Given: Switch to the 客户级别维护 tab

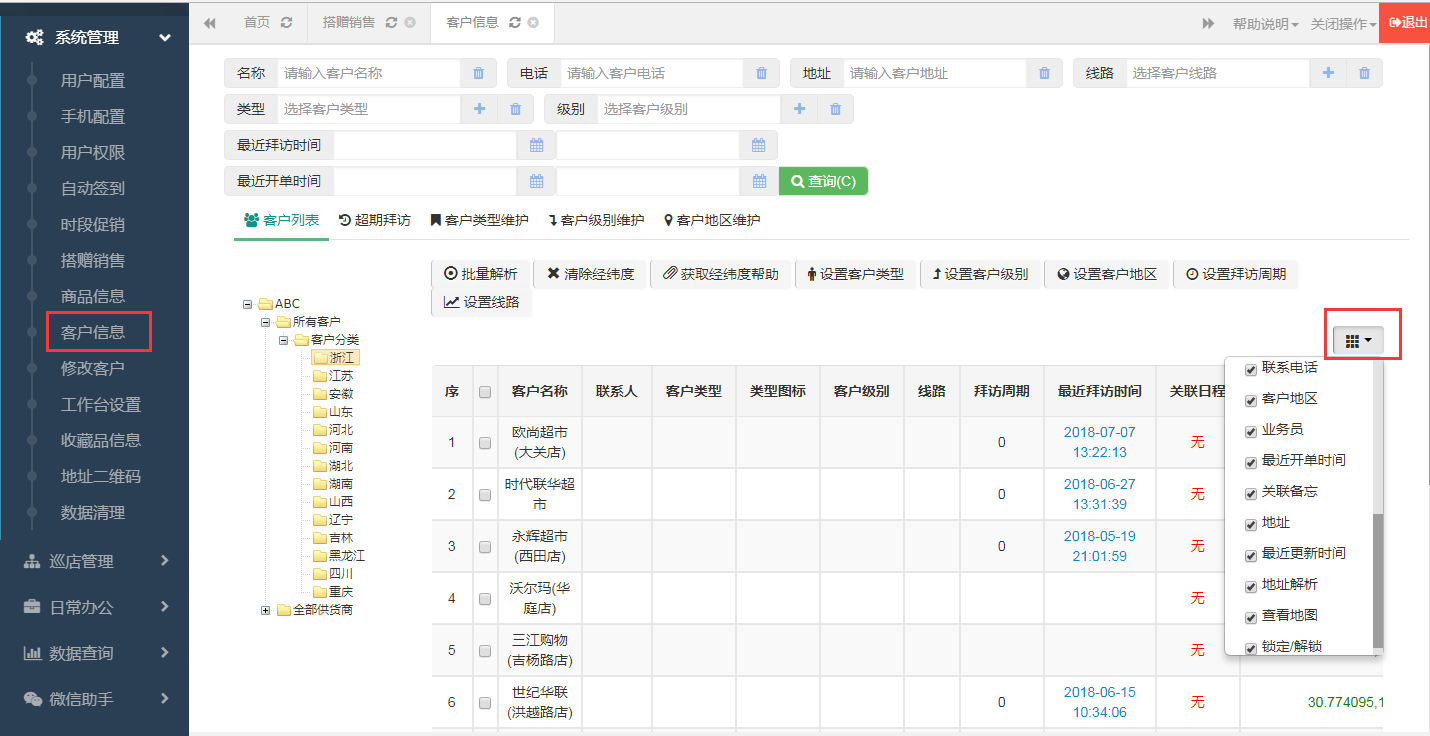Looking at the screenshot, I should tap(596, 220).
